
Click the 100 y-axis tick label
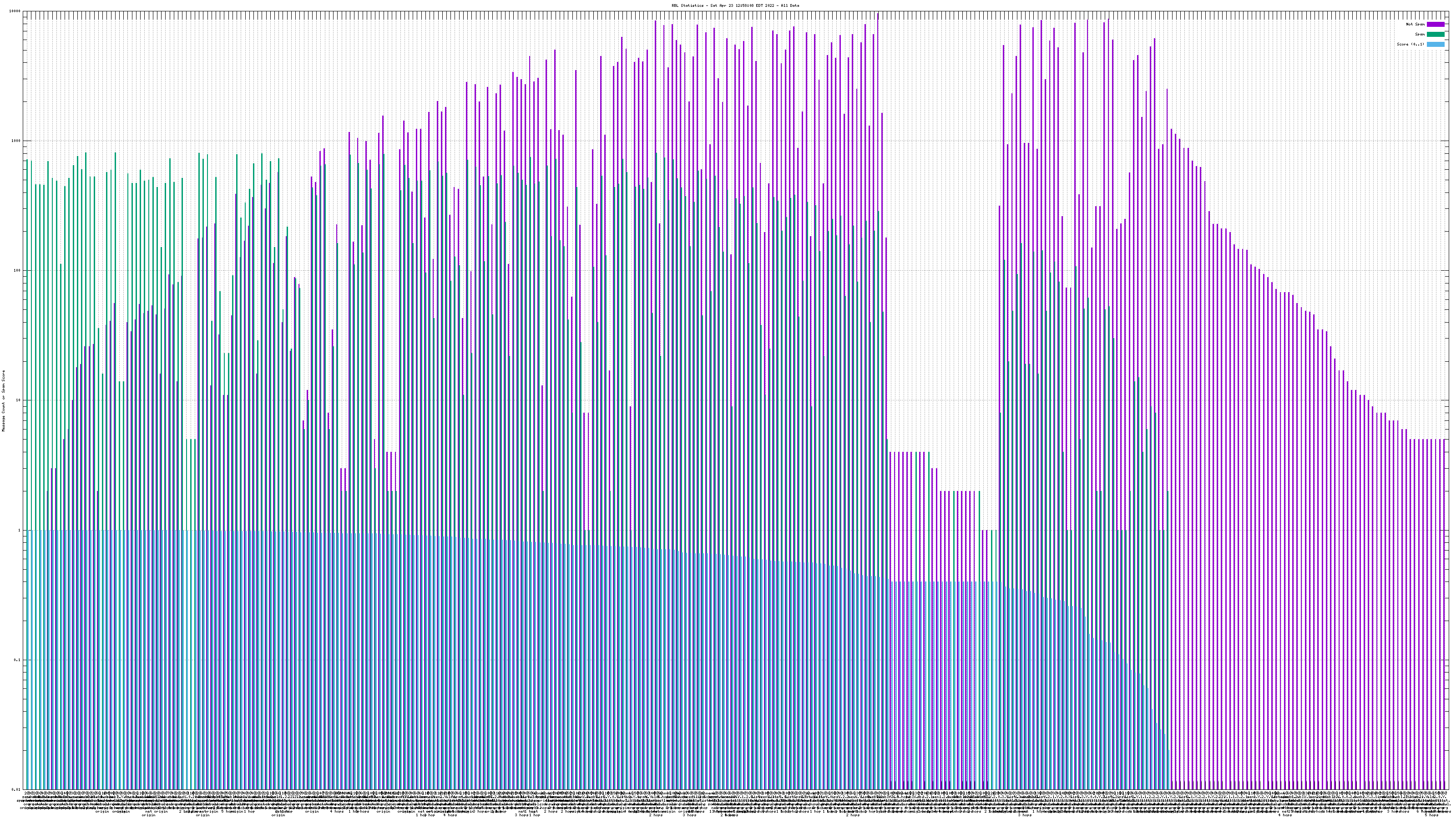(x=18, y=270)
